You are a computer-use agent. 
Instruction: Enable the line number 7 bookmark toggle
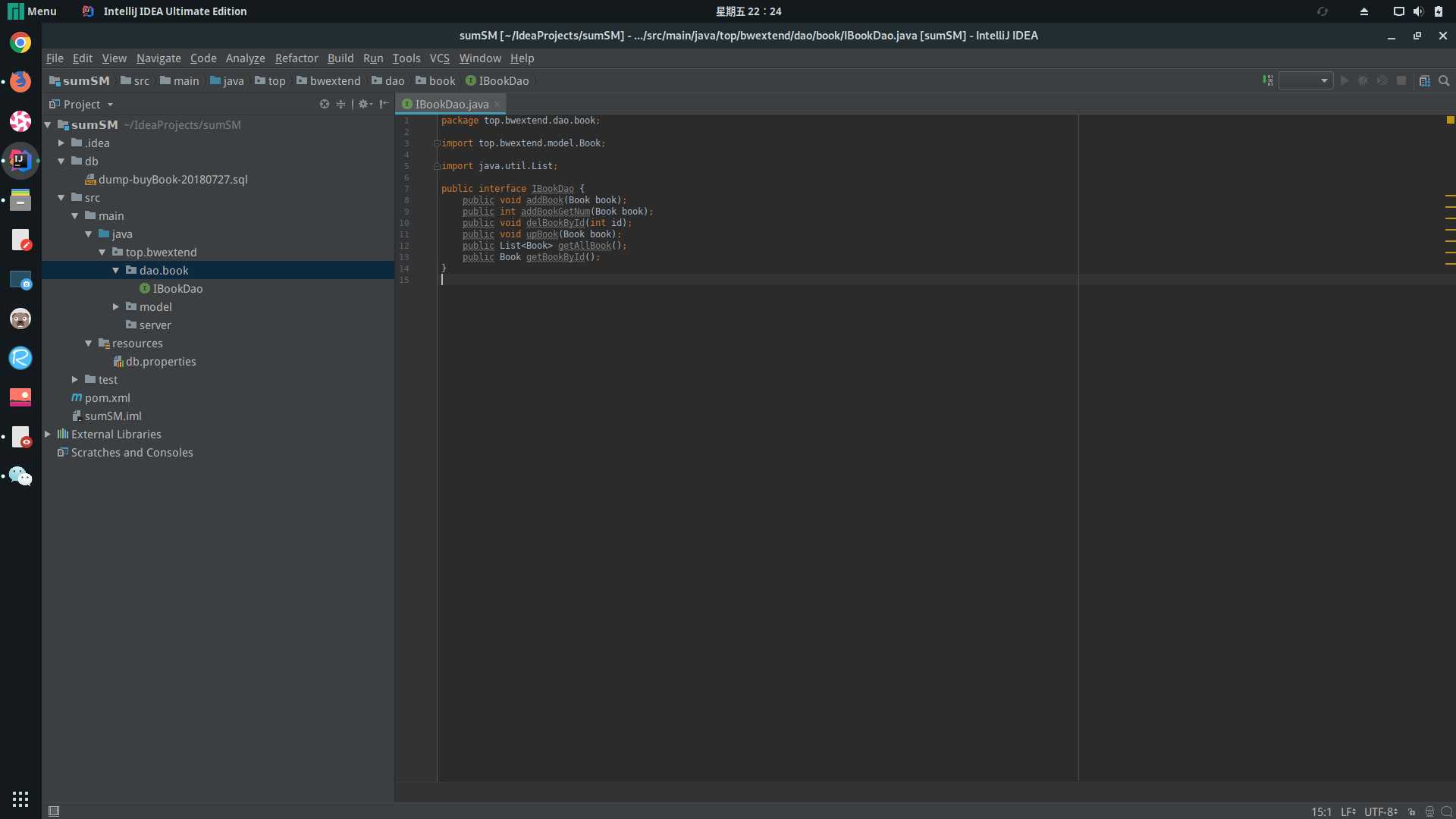click(x=408, y=188)
